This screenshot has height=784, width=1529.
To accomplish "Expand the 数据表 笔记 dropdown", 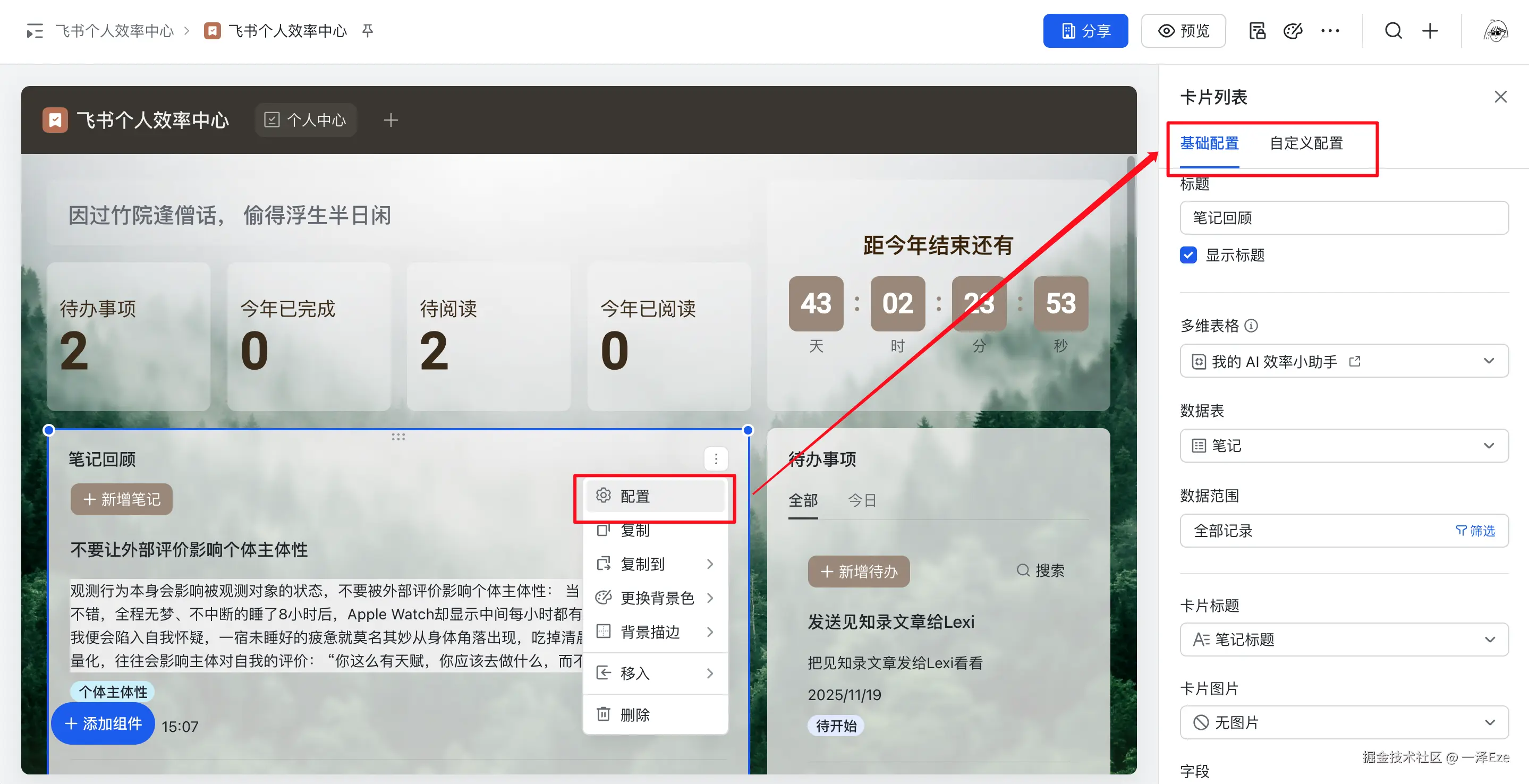I will [1344, 446].
